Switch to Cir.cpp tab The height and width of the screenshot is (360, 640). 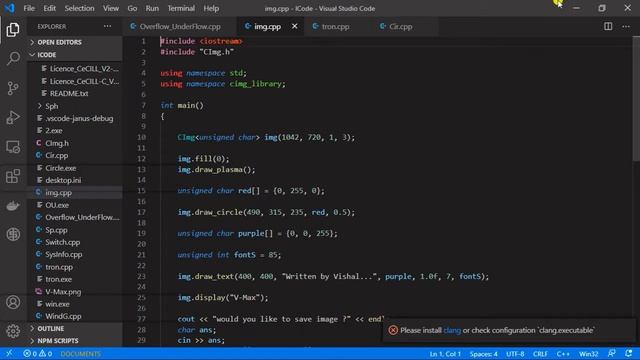(x=400, y=27)
